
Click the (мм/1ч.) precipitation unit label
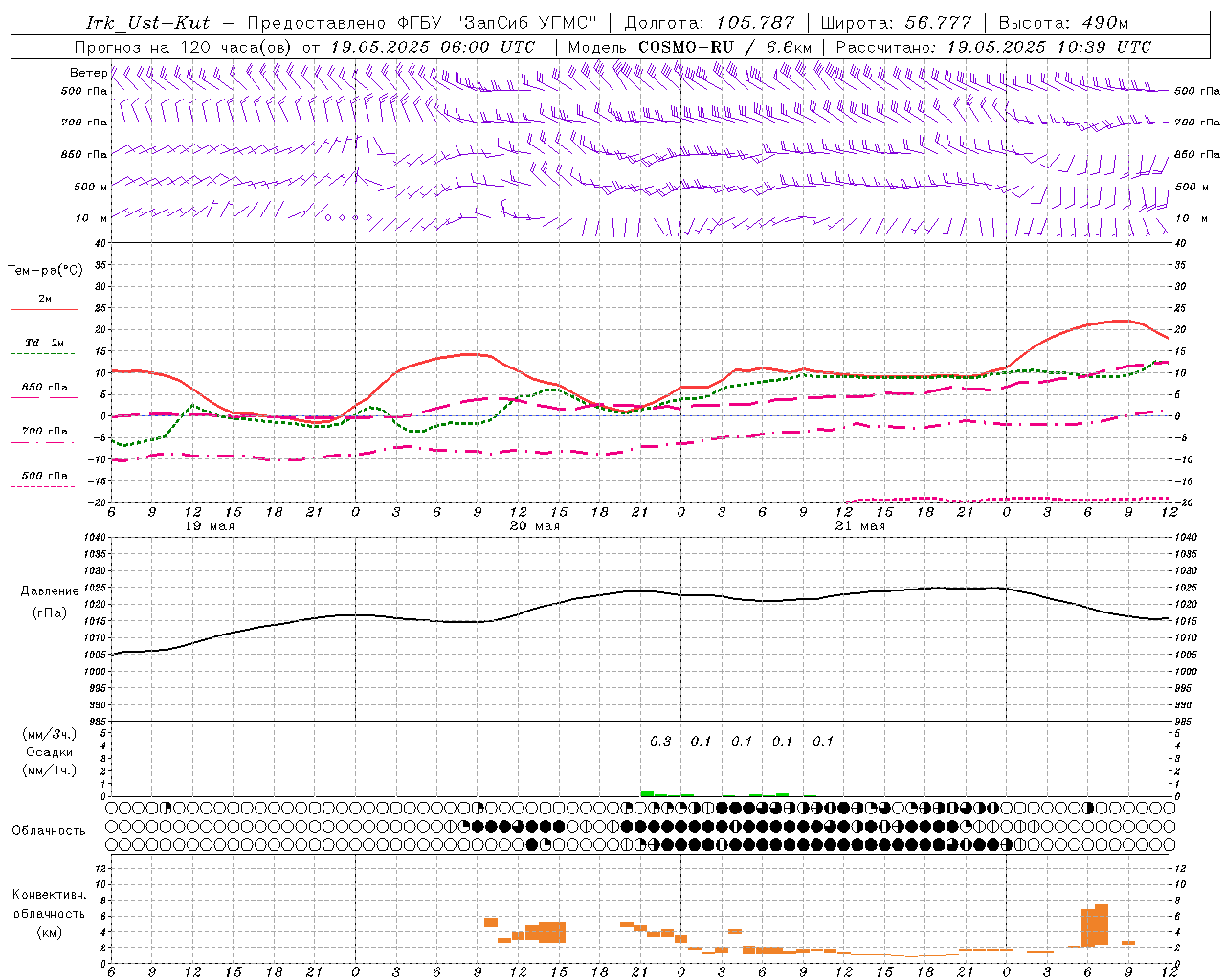pos(50,770)
